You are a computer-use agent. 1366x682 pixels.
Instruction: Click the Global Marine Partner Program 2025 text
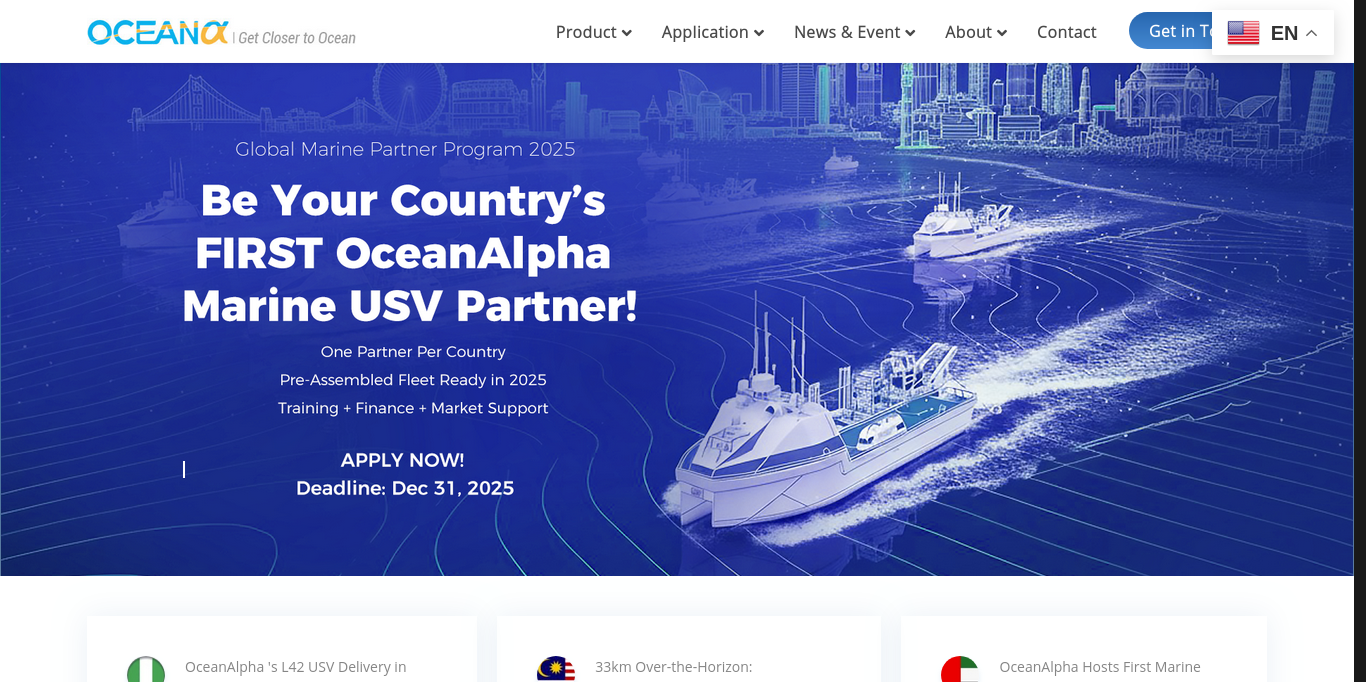click(405, 149)
